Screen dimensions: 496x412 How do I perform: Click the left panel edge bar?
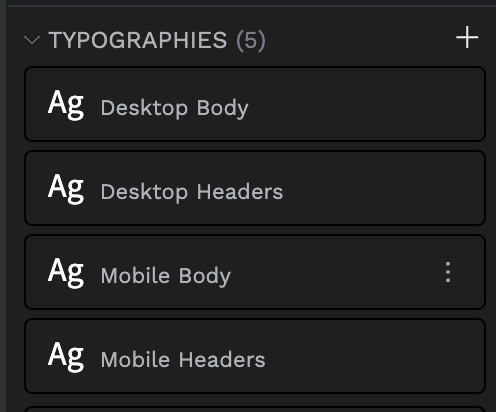3,206
